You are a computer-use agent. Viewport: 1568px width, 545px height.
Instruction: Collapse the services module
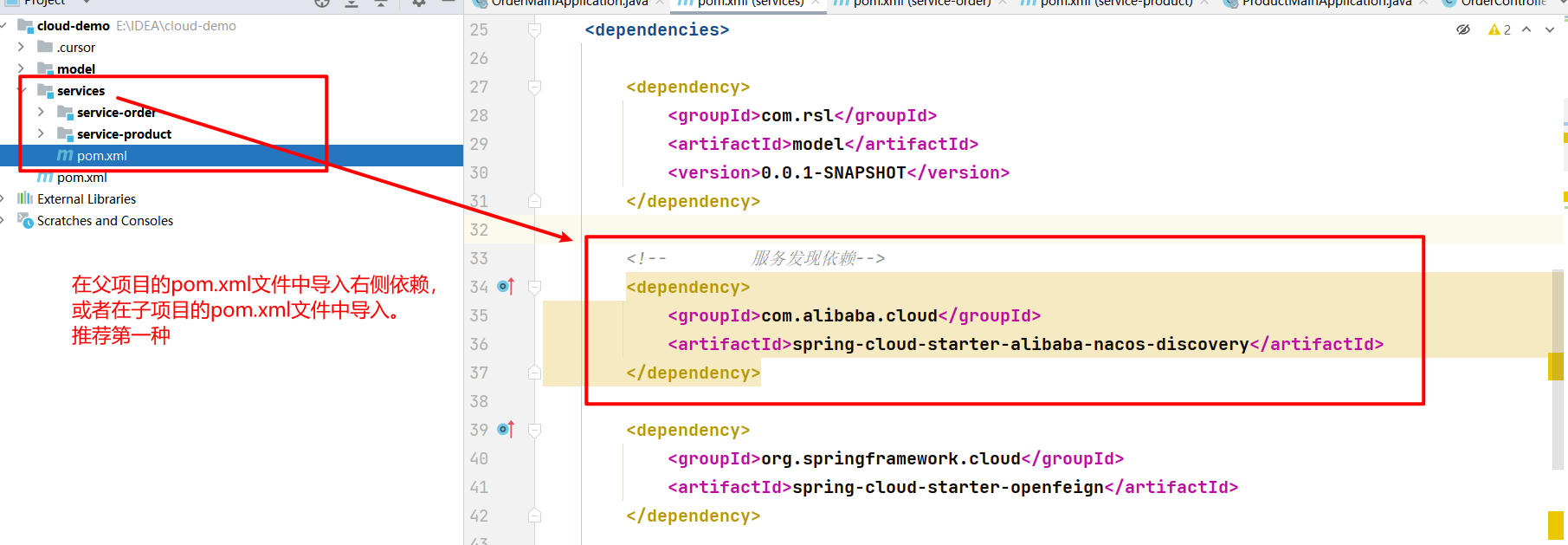tap(21, 90)
